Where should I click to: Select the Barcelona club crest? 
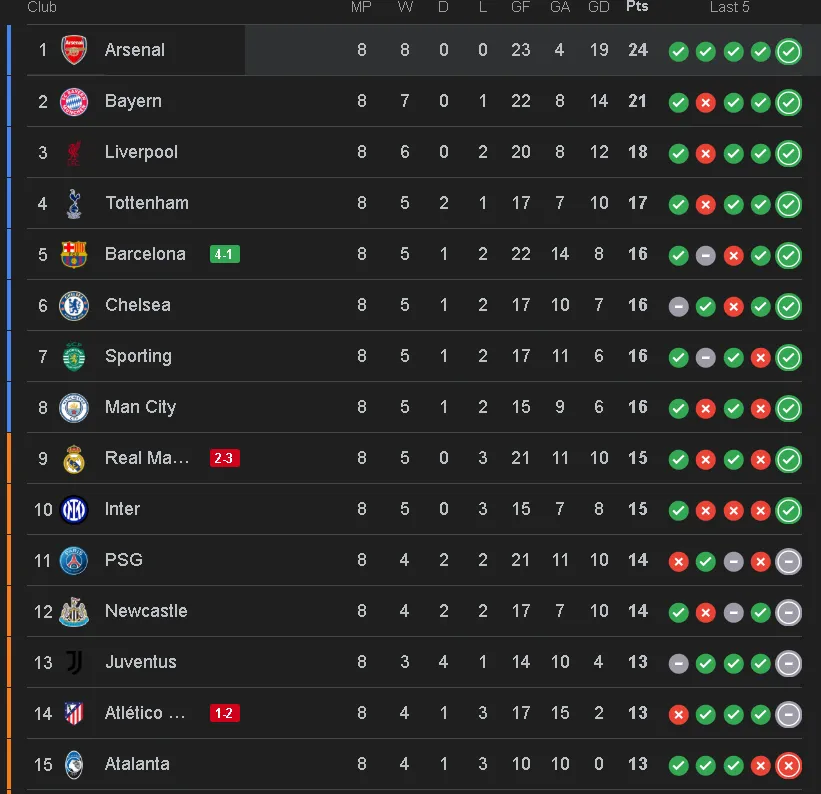[x=74, y=254]
